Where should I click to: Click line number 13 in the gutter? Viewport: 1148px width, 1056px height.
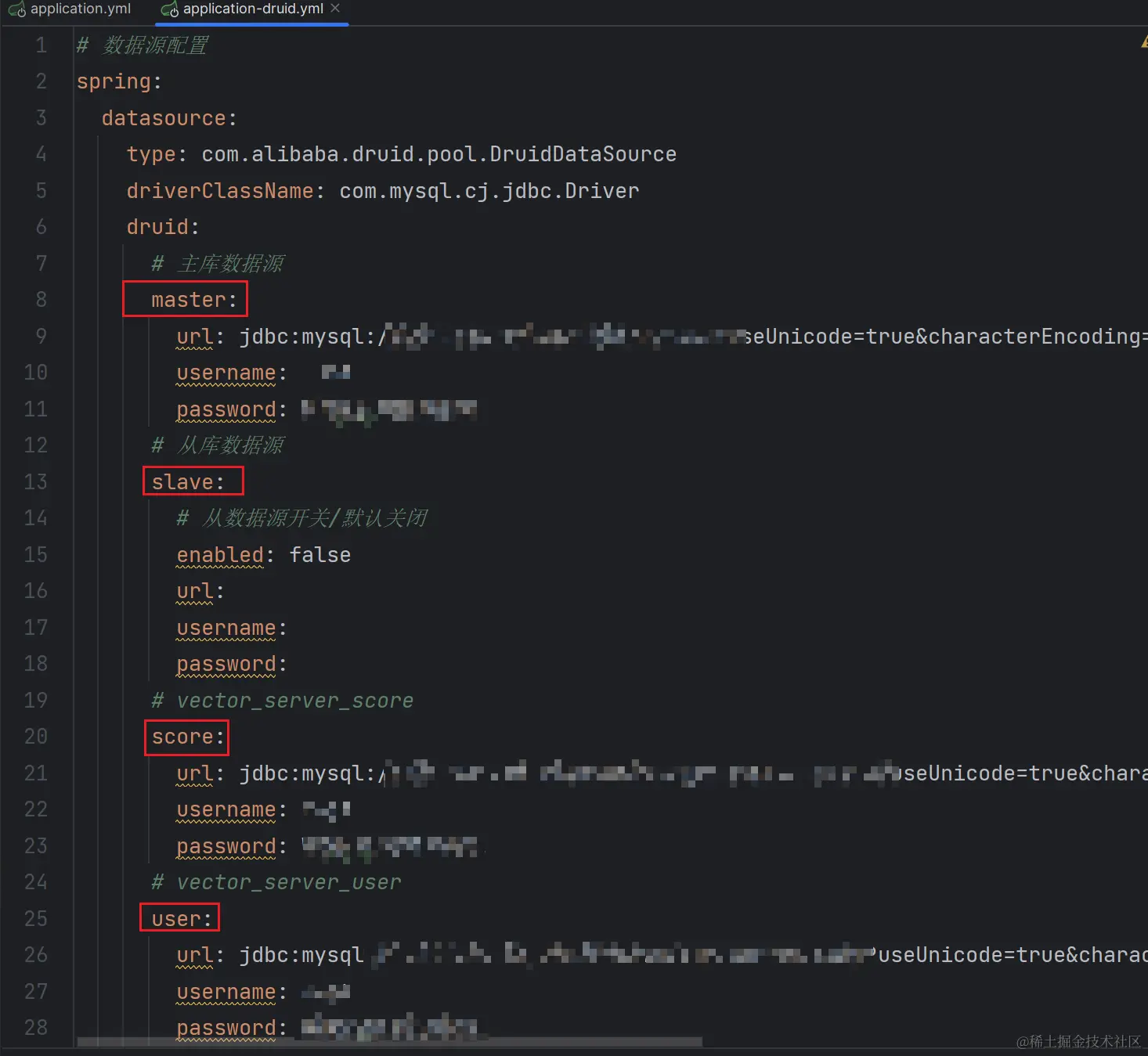(35, 482)
